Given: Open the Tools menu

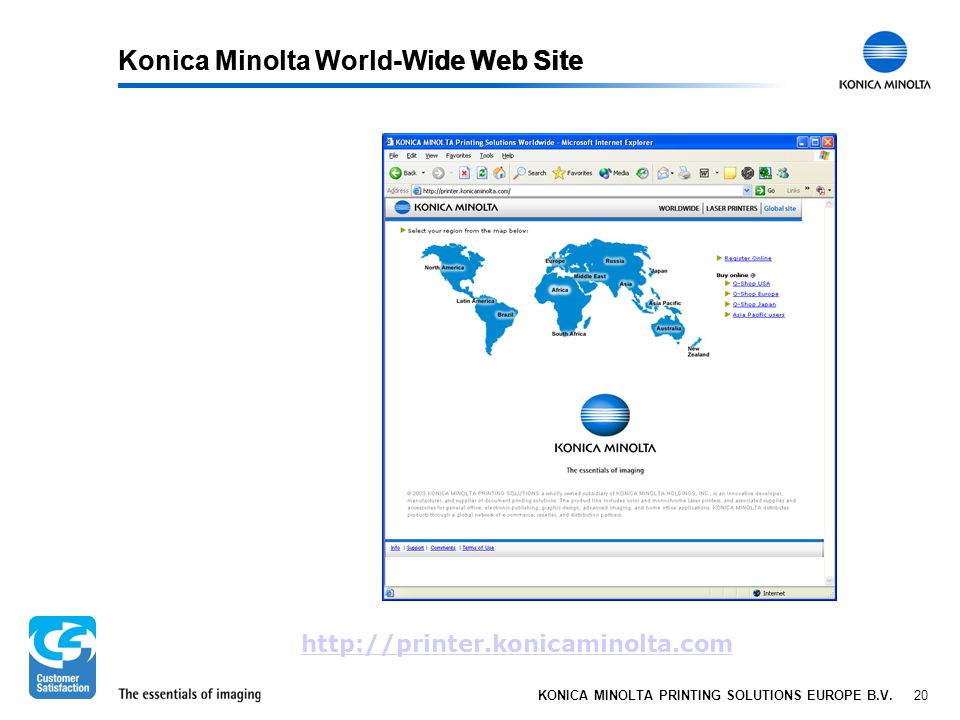Looking at the screenshot, I should click(x=487, y=156).
